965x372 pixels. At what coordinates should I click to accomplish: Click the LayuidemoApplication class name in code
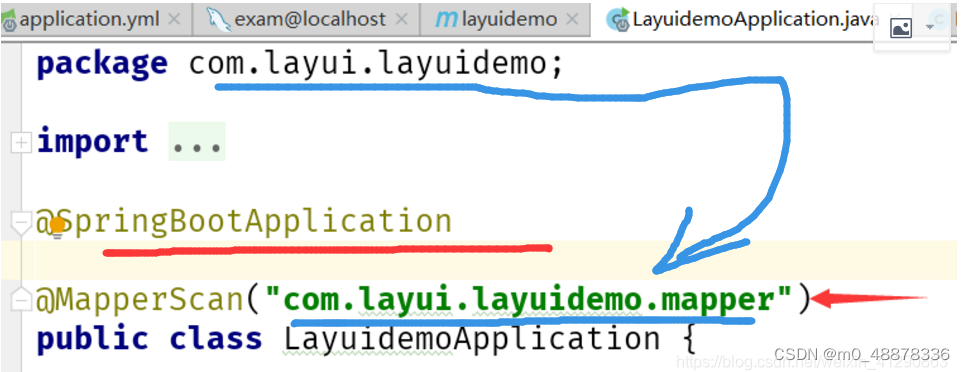click(471, 340)
